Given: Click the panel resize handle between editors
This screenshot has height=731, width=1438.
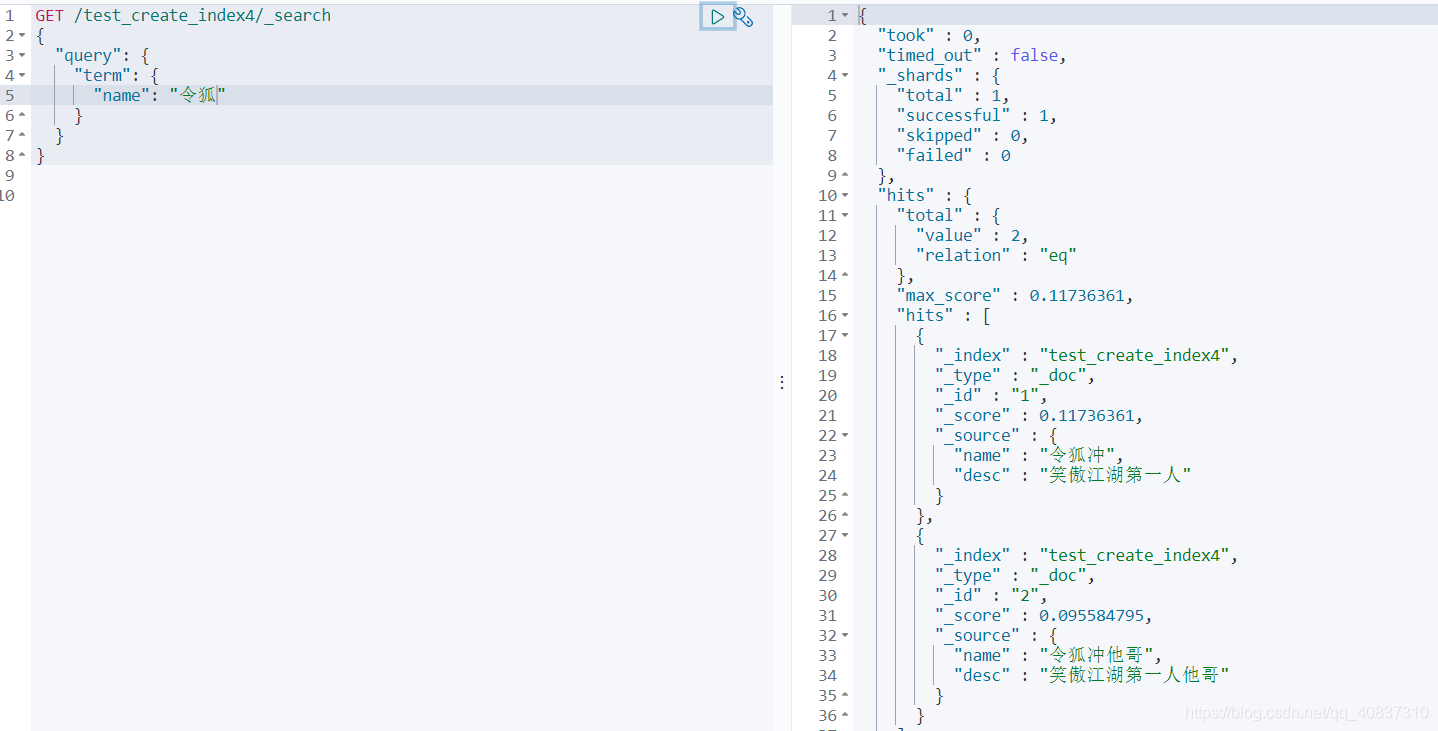Looking at the screenshot, I should tap(782, 382).
